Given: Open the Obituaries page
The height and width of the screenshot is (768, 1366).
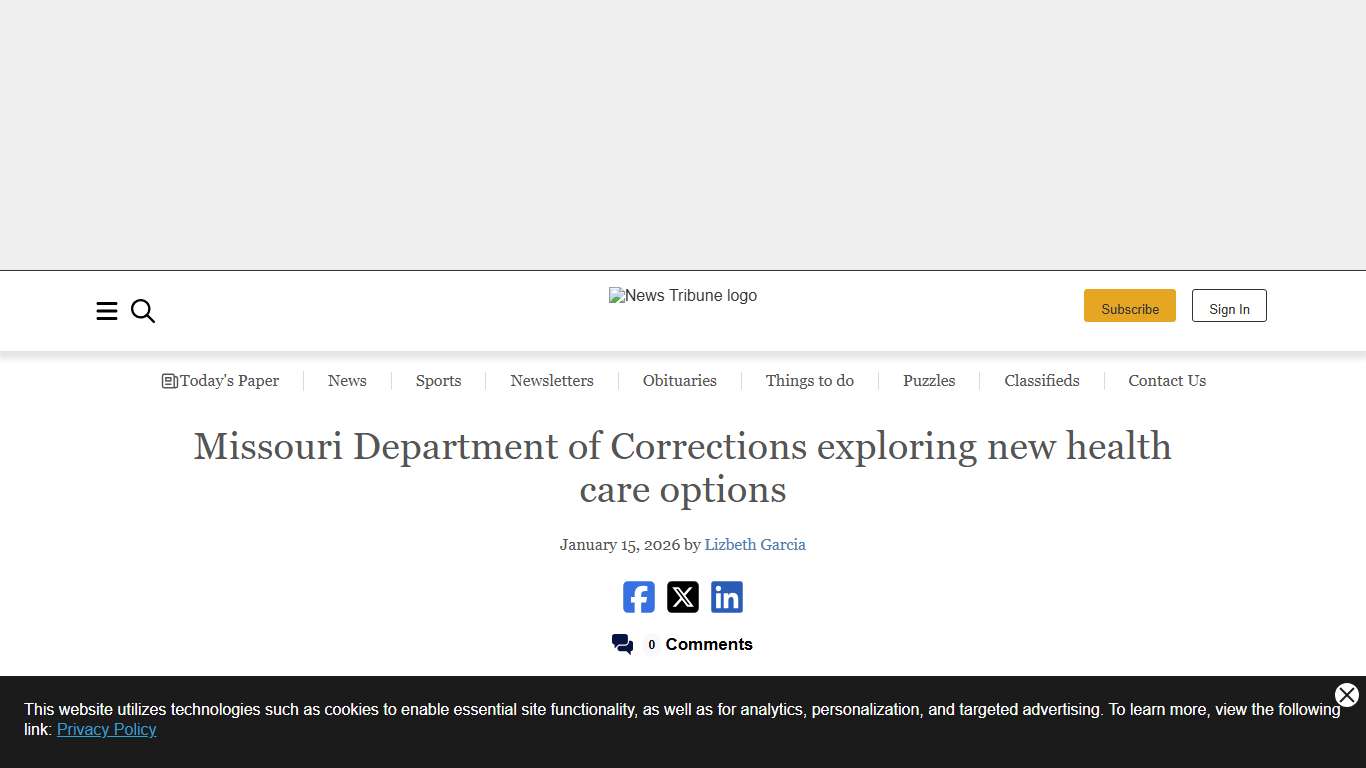Looking at the screenshot, I should [680, 380].
